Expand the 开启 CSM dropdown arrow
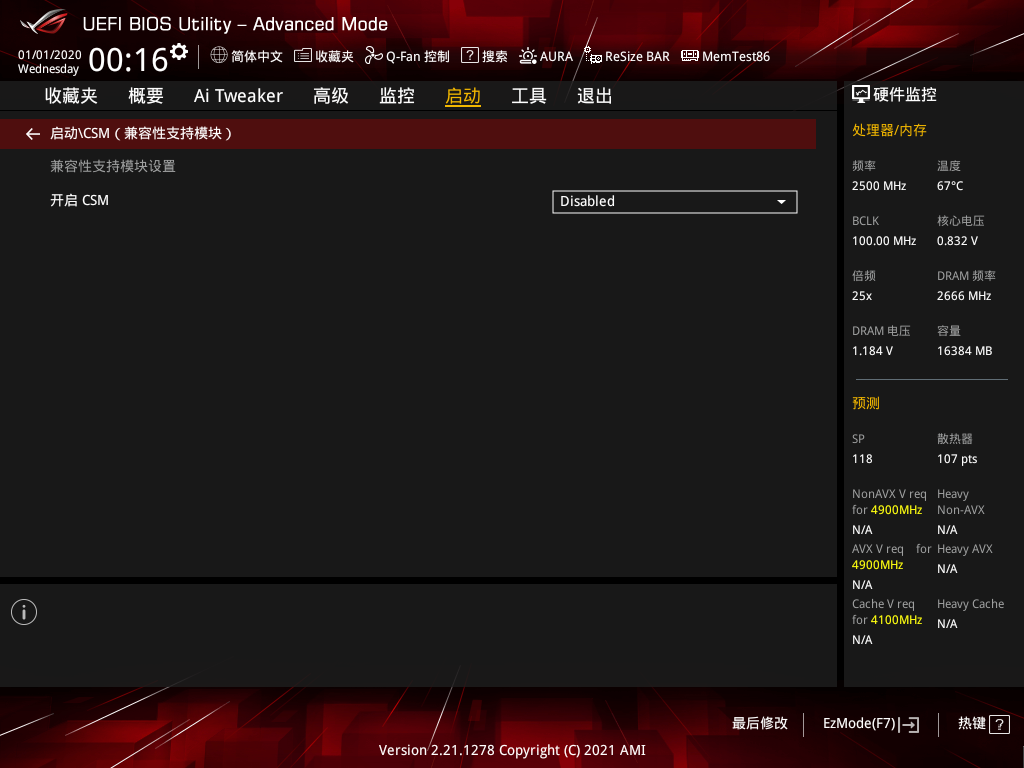This screenshot has height=768, width=1024. 781,202
